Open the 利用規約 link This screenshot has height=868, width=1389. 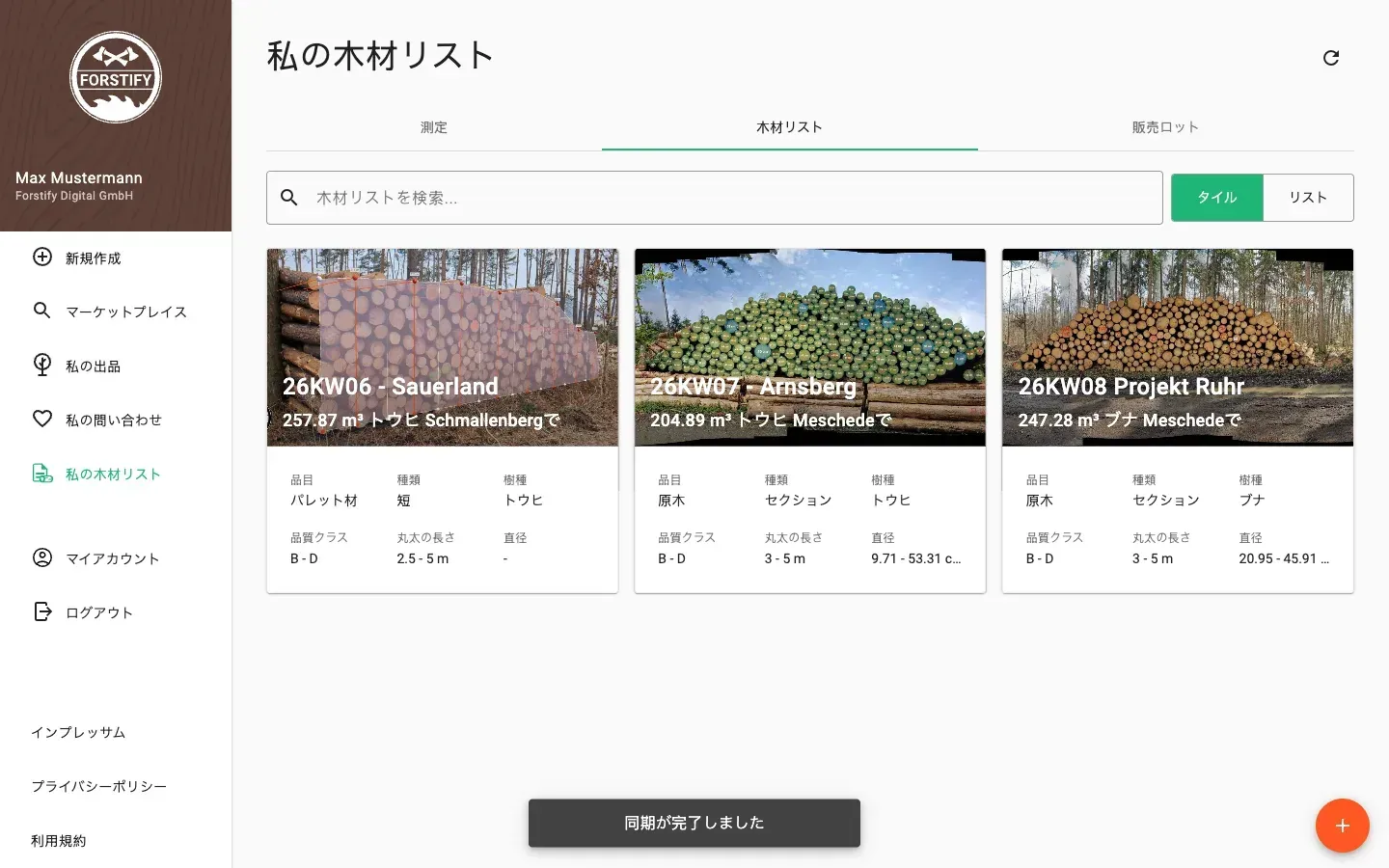59,840
